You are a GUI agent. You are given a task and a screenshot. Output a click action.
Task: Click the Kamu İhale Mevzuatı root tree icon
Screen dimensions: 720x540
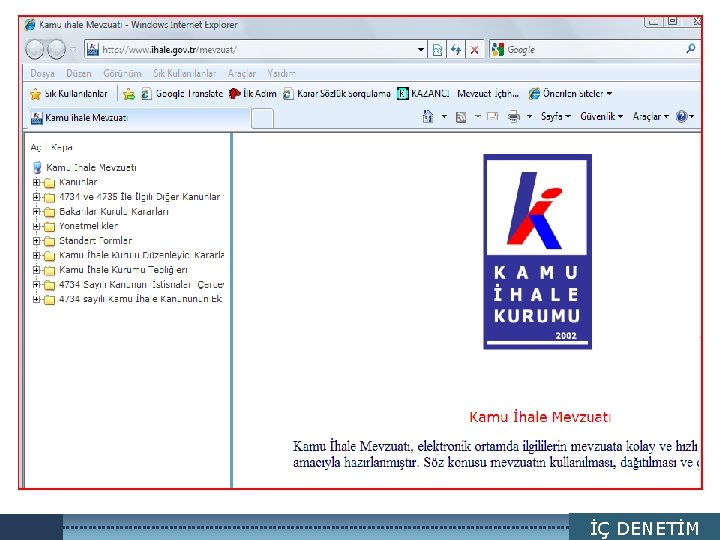(x=37, y=168)
